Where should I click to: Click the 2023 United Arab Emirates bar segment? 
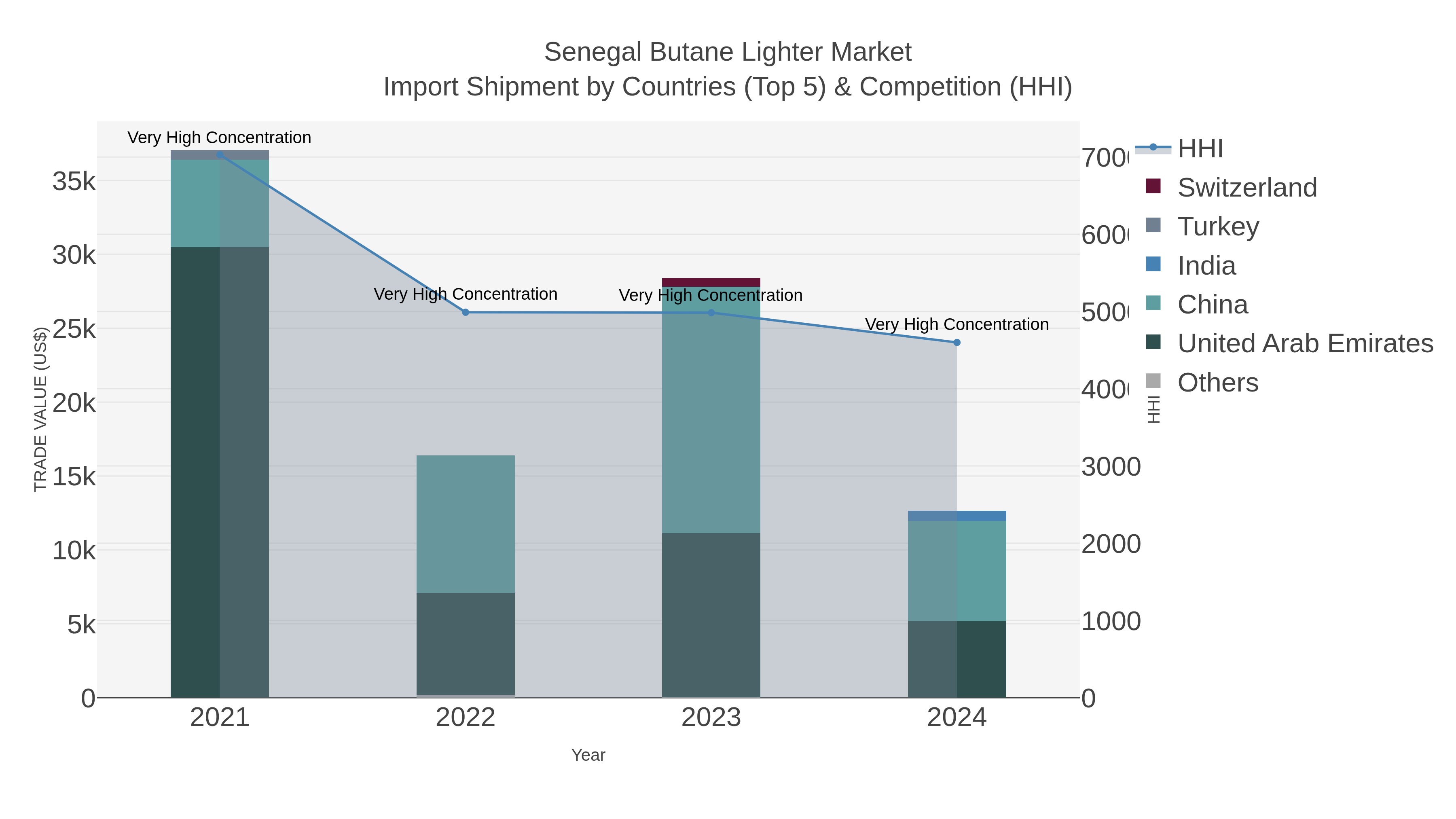point(711,616)
